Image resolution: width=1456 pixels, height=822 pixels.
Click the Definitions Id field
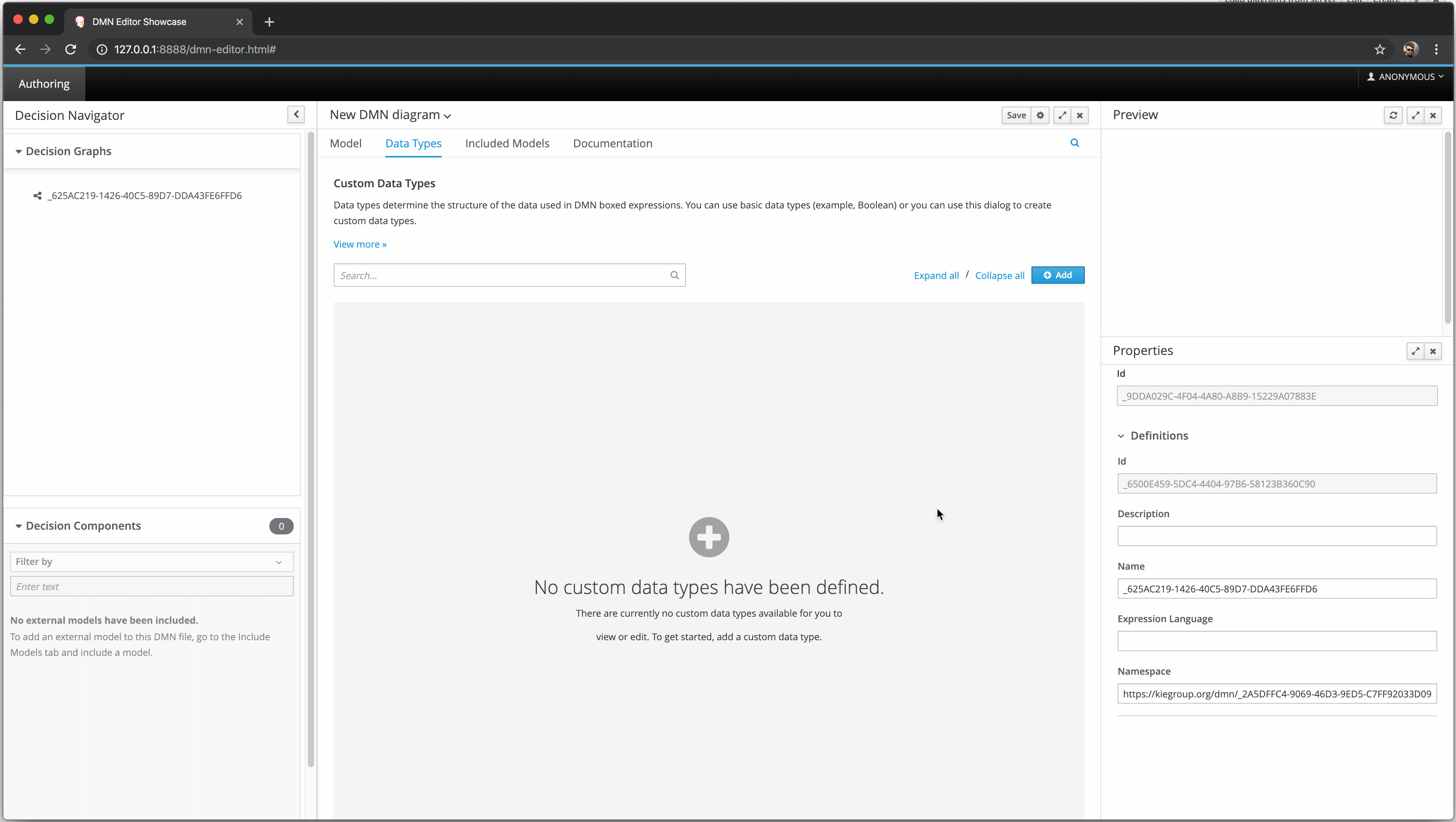tap(1276, 484)
